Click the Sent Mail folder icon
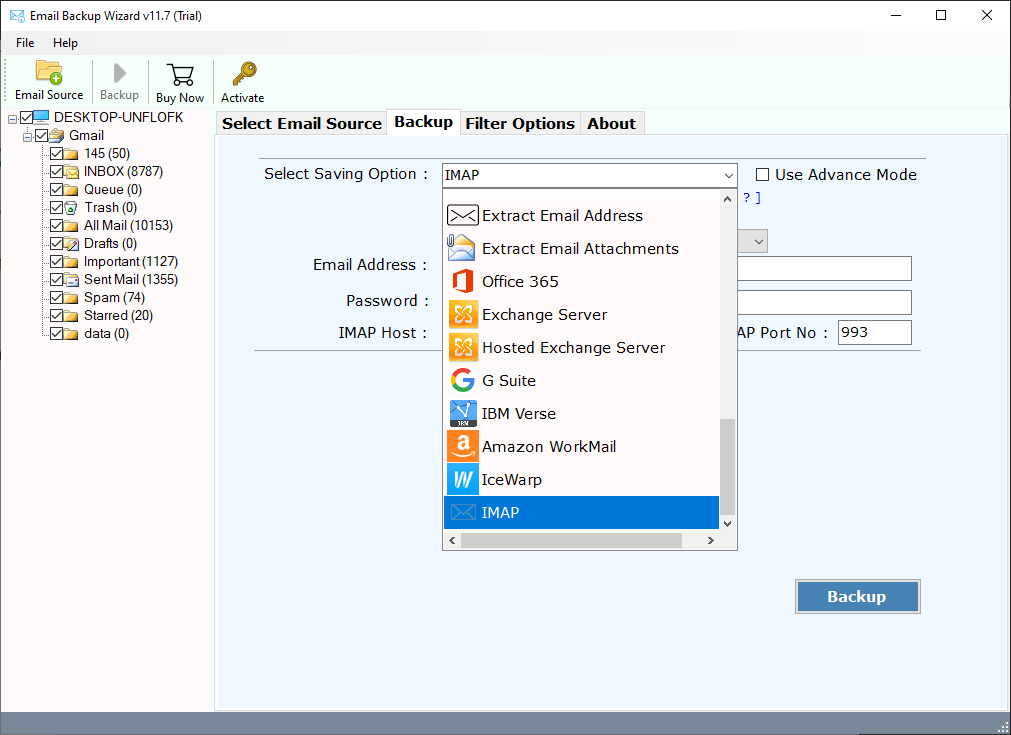The image size is (1011, 735). pyautogui.click(x=71, y=279)
